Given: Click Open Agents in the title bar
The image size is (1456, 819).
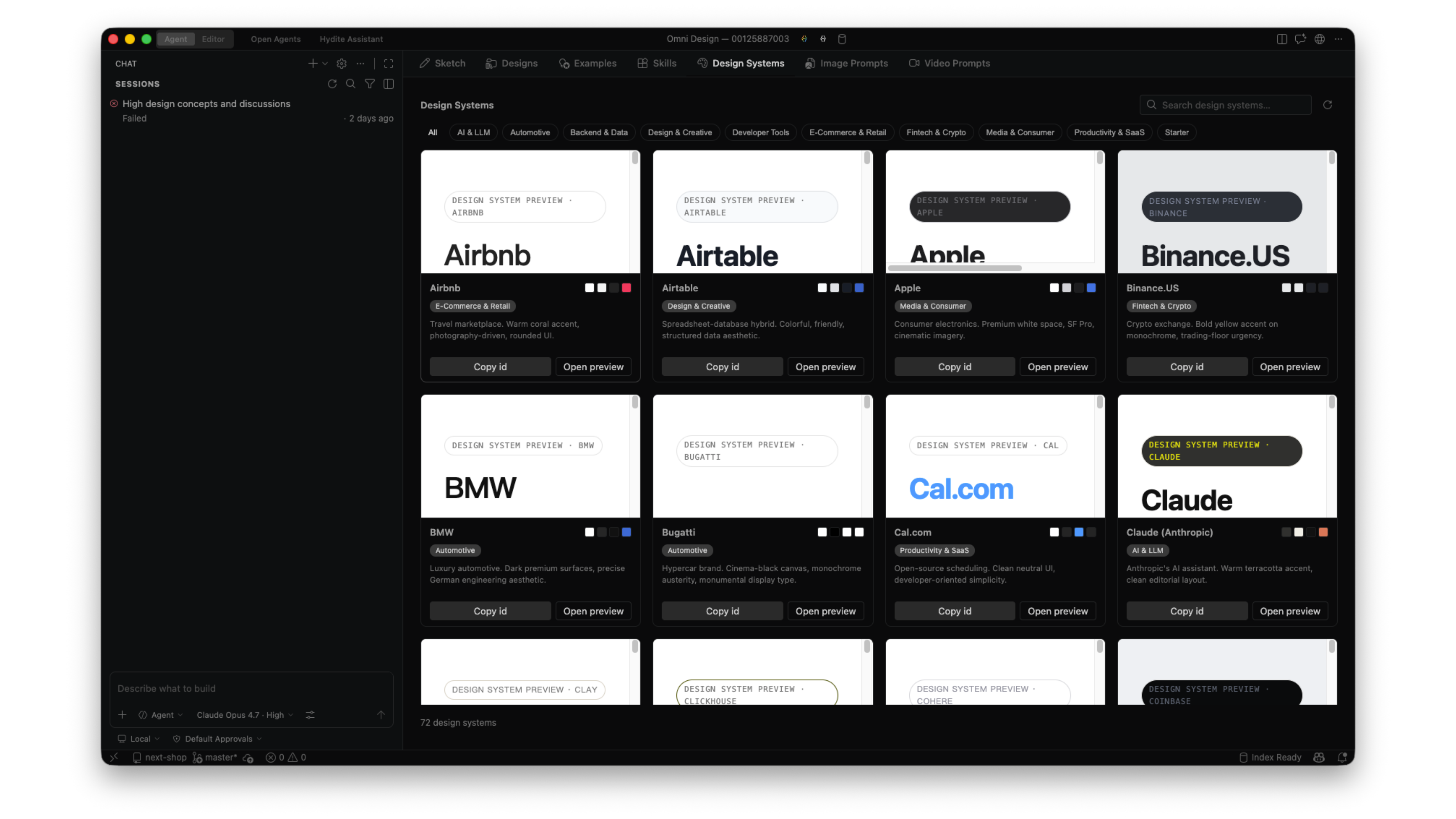Looking at the screenshot, I should pyautogui.click(x=276, y=39).
